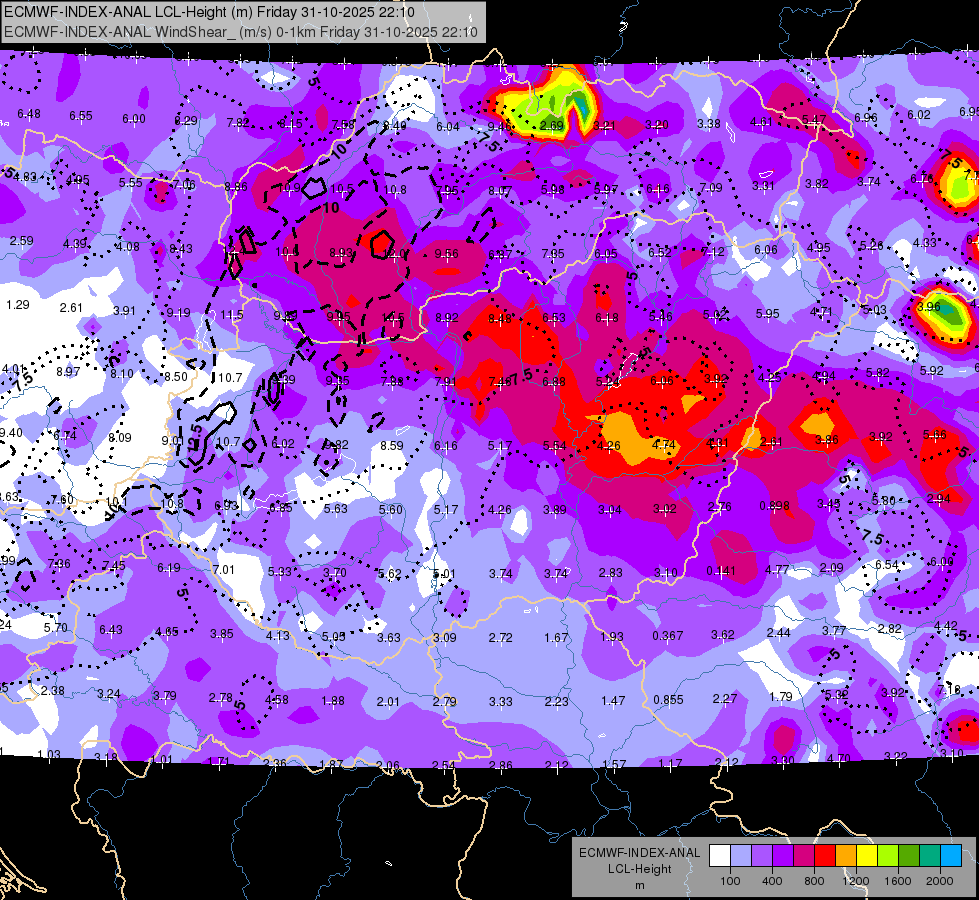Choose the red legend swatch right of 800

825,855
